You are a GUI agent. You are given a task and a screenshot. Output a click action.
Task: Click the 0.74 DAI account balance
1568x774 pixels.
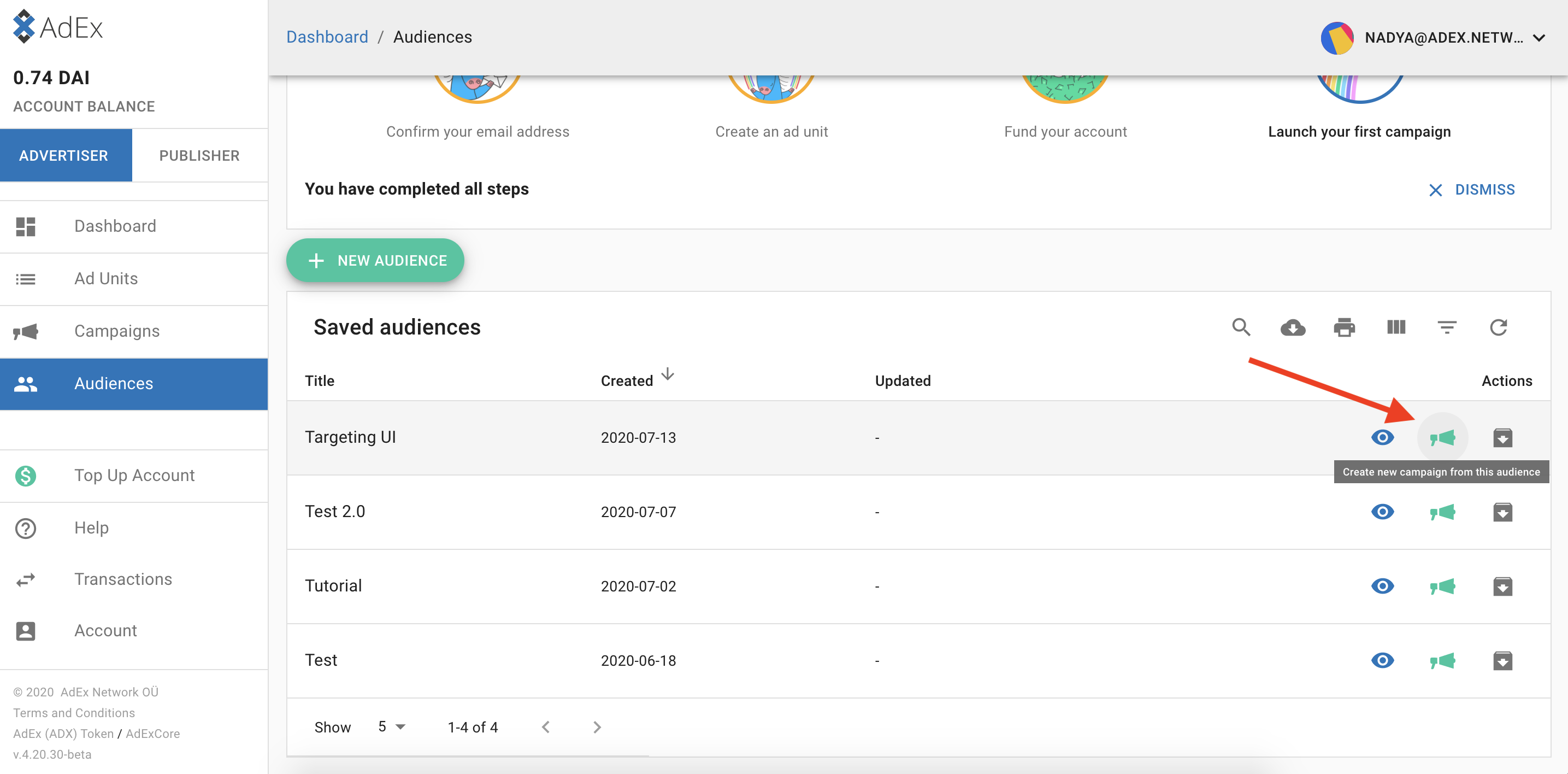(52, 77)
